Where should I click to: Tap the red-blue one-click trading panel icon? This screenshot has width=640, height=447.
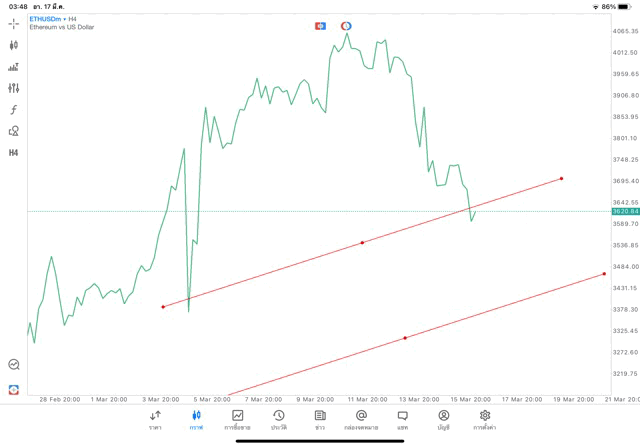[x=321, y=25]
